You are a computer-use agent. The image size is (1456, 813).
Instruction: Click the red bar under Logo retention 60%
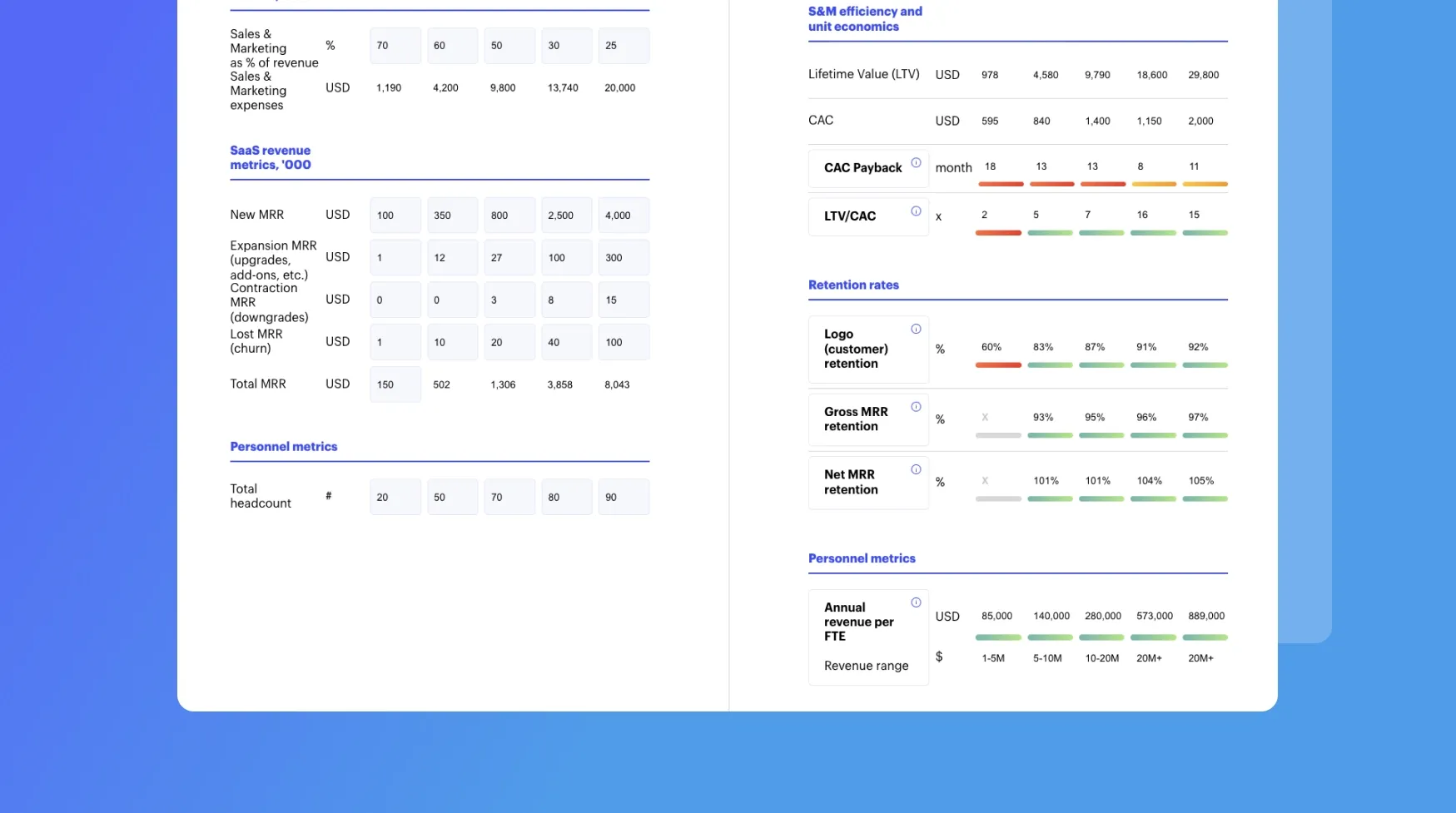(x=998, y=365)
